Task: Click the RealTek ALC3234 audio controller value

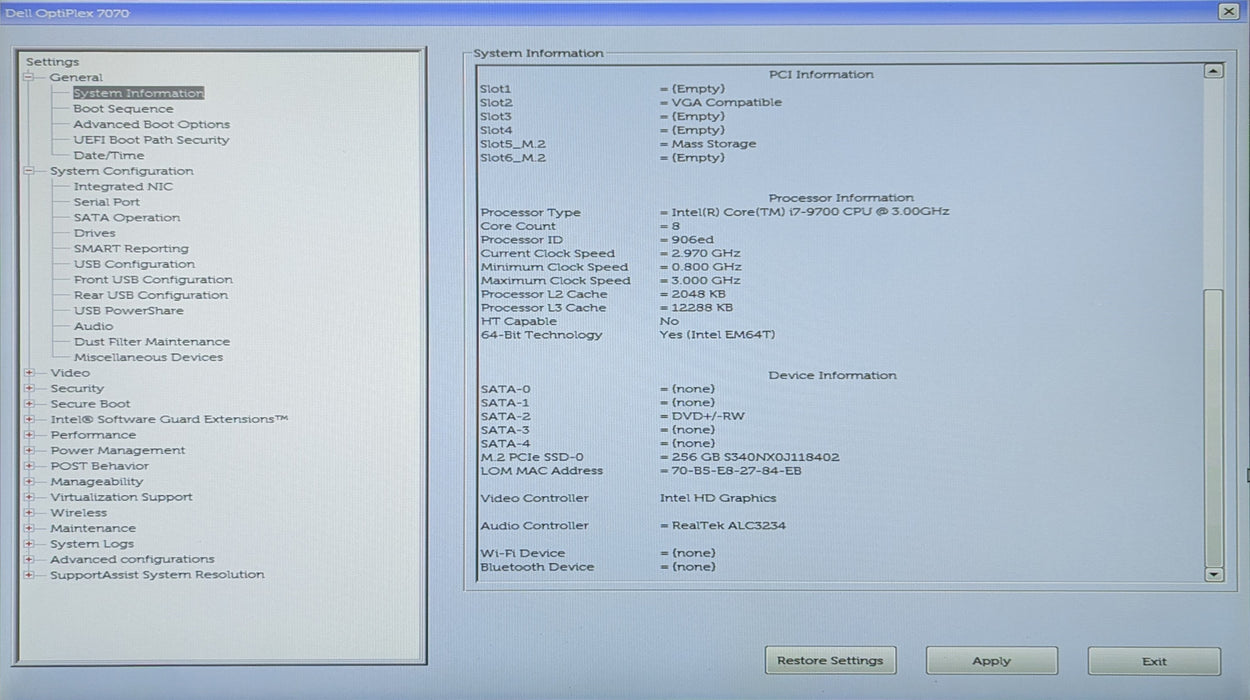Action: point(728,526)
